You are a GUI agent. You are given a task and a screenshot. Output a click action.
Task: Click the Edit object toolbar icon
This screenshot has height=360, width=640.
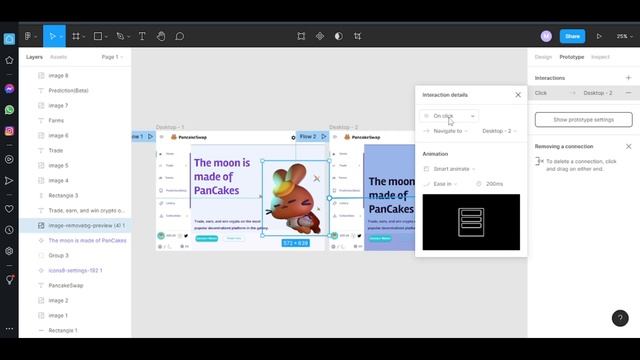coord(301,36)
